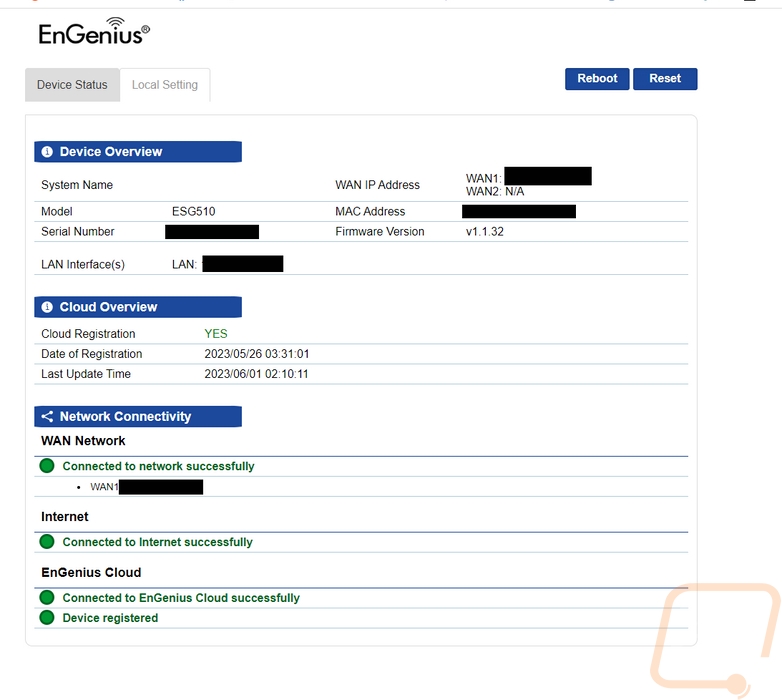Click the EnGenius Cloud heading
This screenshot has height=700, width=782.
point(91,572)
